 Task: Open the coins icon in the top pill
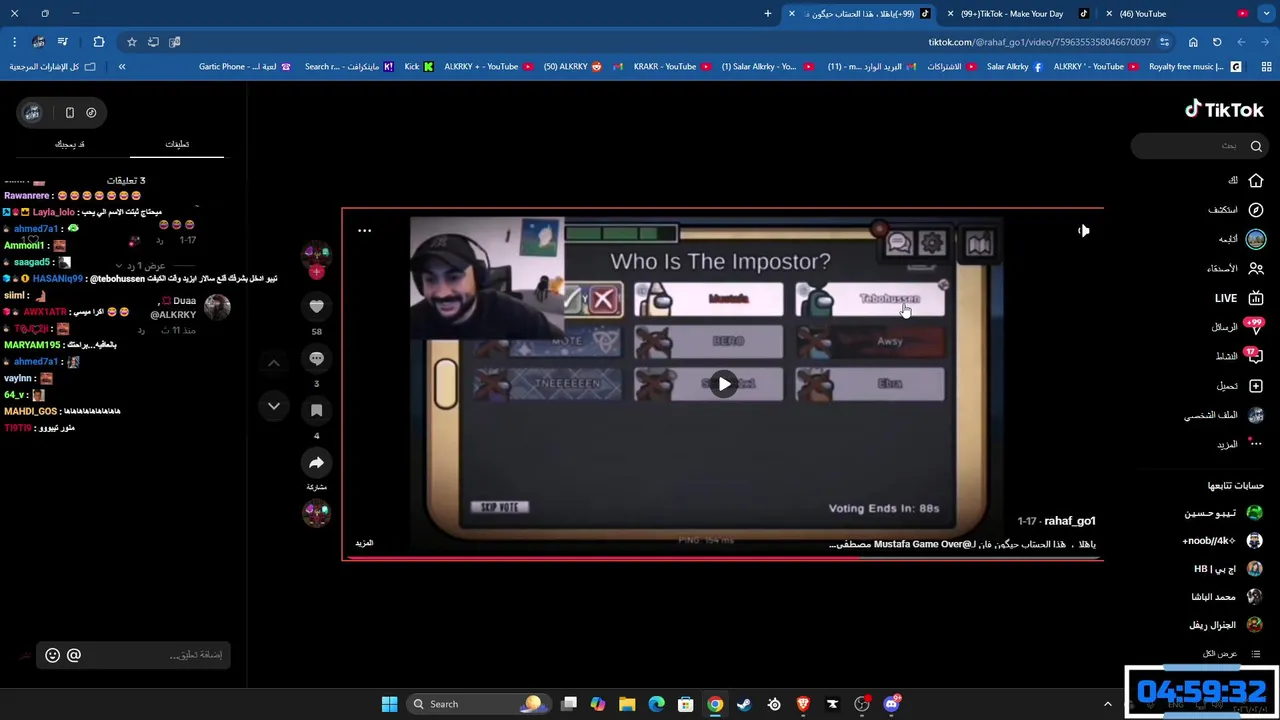click(x=91, y=113)
